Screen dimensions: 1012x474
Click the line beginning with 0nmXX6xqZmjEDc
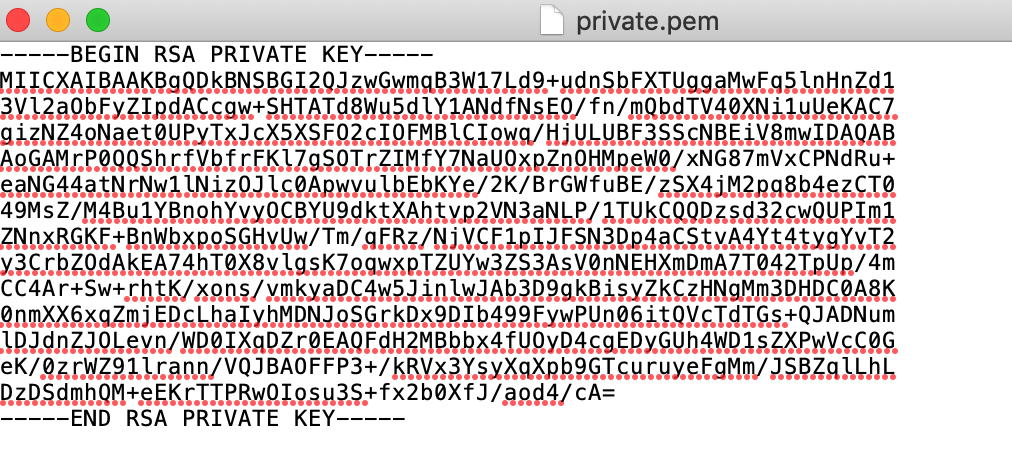pyautogui.click(x=447, y=315)
